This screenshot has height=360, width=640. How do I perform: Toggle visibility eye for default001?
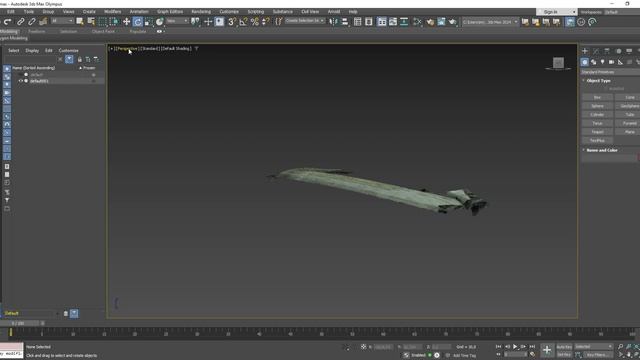(x=20, y=81)
